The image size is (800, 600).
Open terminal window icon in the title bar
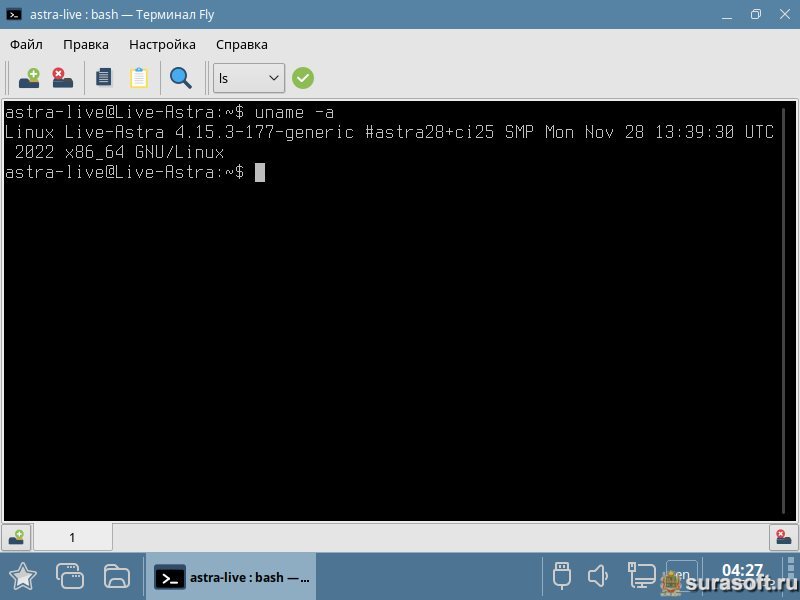pyautogui.click(x=14, y=14)
